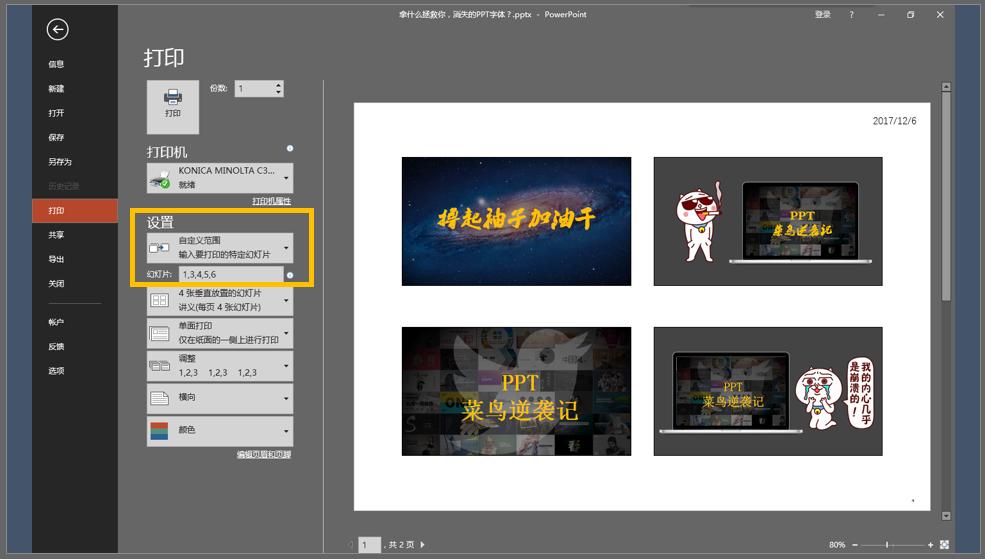Click the 2017/12/6 date on the preview page
This screenshot has height=559, width=985.
(895, 121)
